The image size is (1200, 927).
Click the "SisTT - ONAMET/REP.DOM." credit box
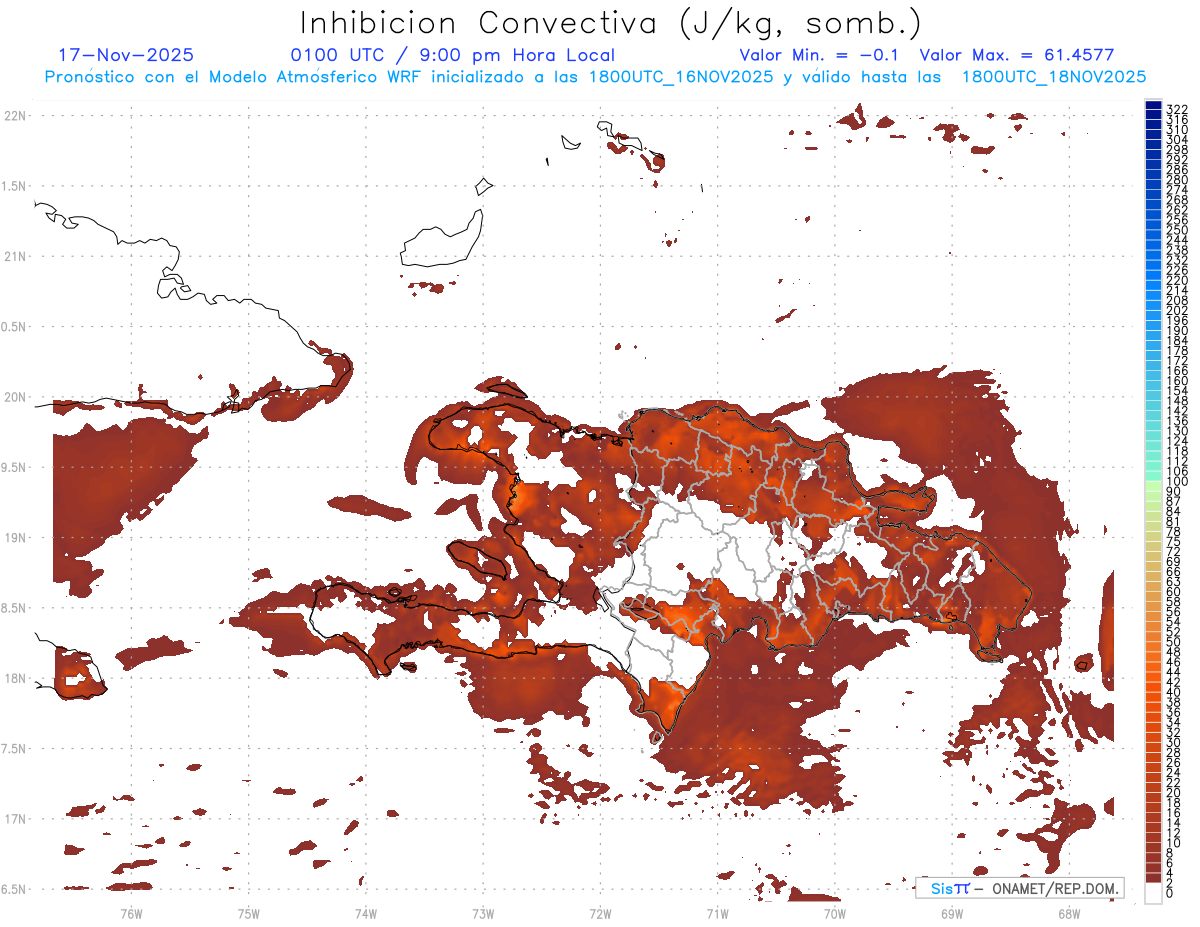point(1019,888)
